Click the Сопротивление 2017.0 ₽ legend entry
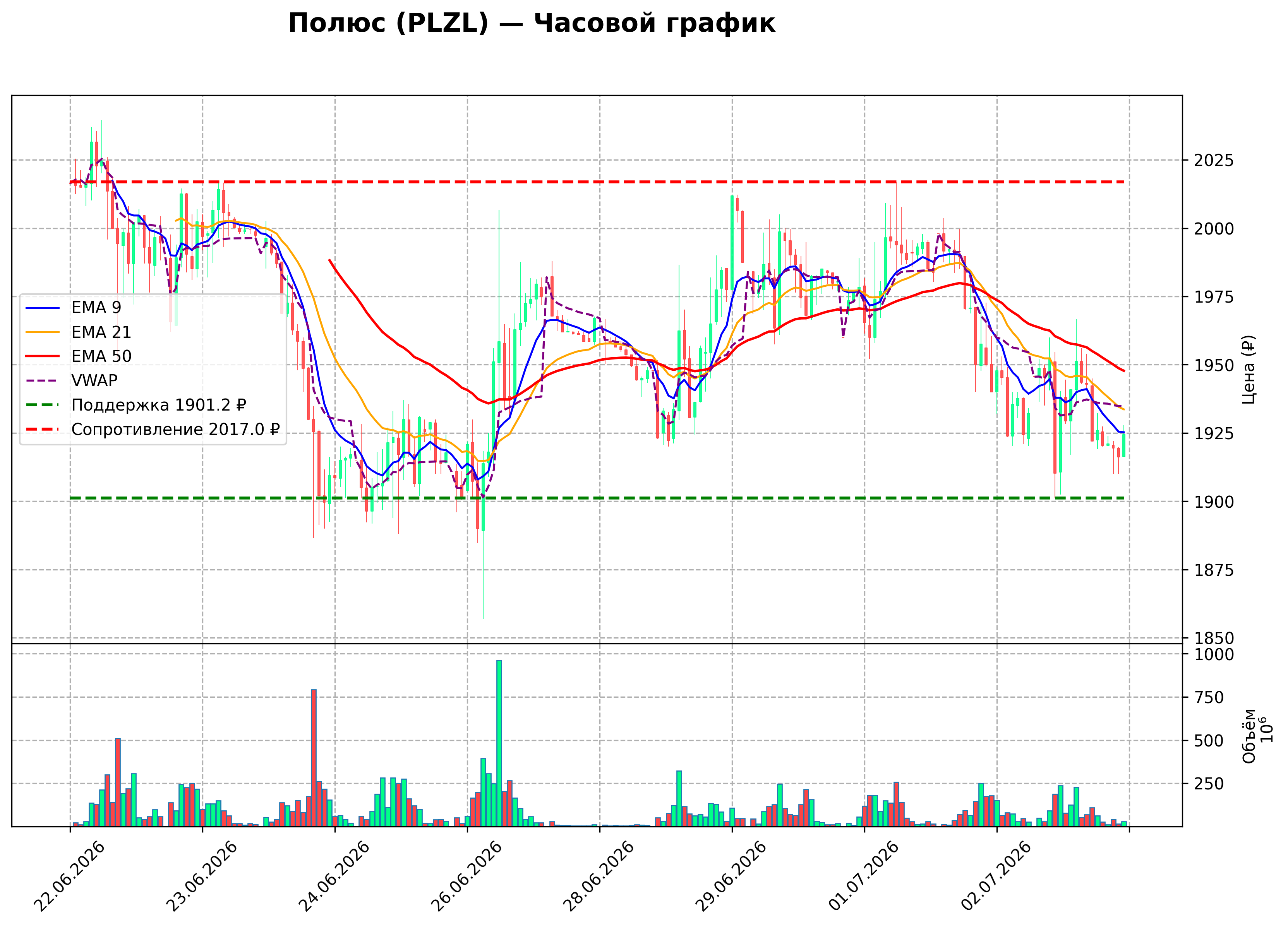The image size is (1288, 926). click(153, 429)
